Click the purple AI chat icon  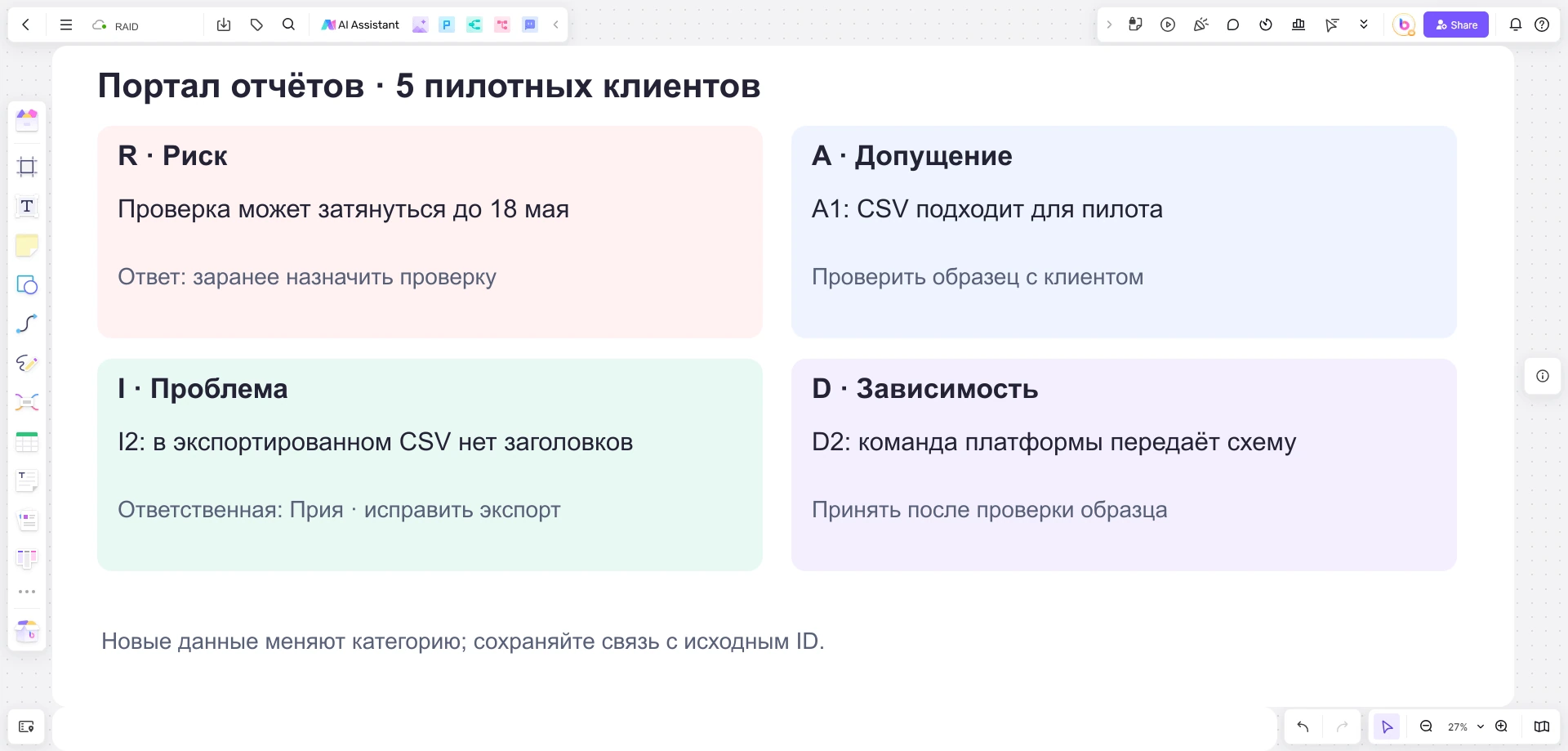[530, 25]
